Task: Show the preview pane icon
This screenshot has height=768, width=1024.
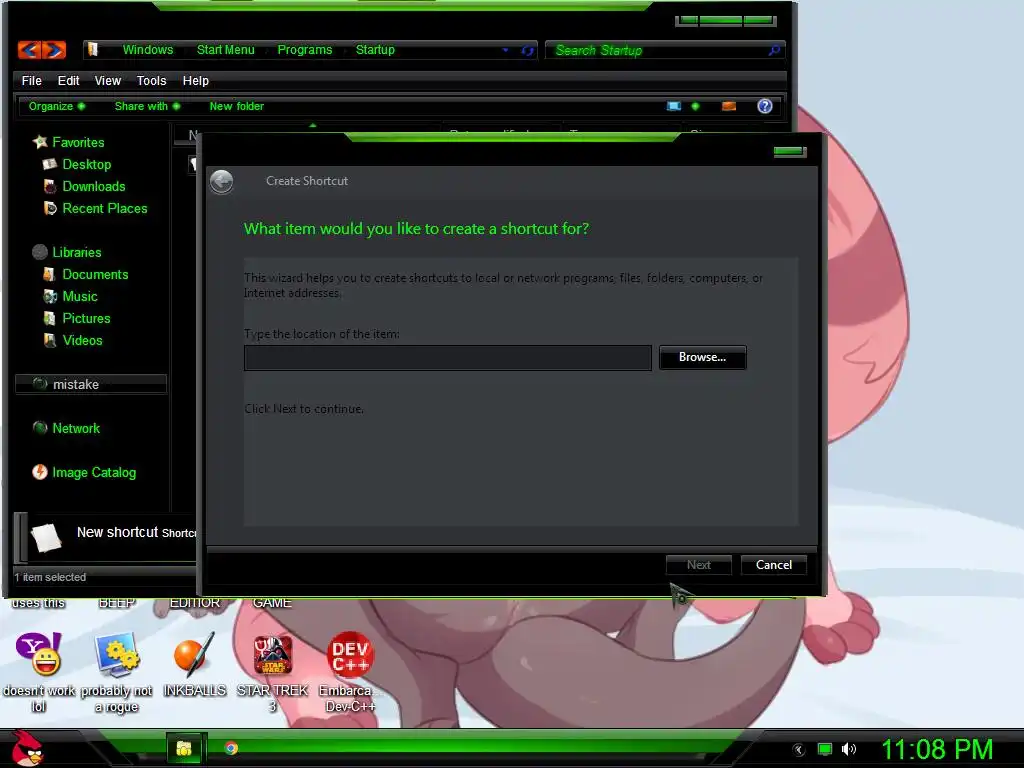Action: [x=729, y=106]
